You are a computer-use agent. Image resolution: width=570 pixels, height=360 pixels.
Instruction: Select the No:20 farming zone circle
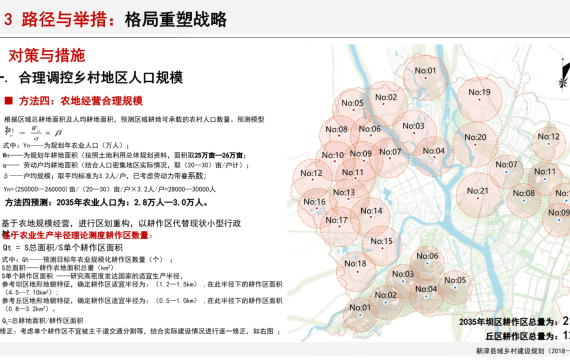tap(475, 144)
